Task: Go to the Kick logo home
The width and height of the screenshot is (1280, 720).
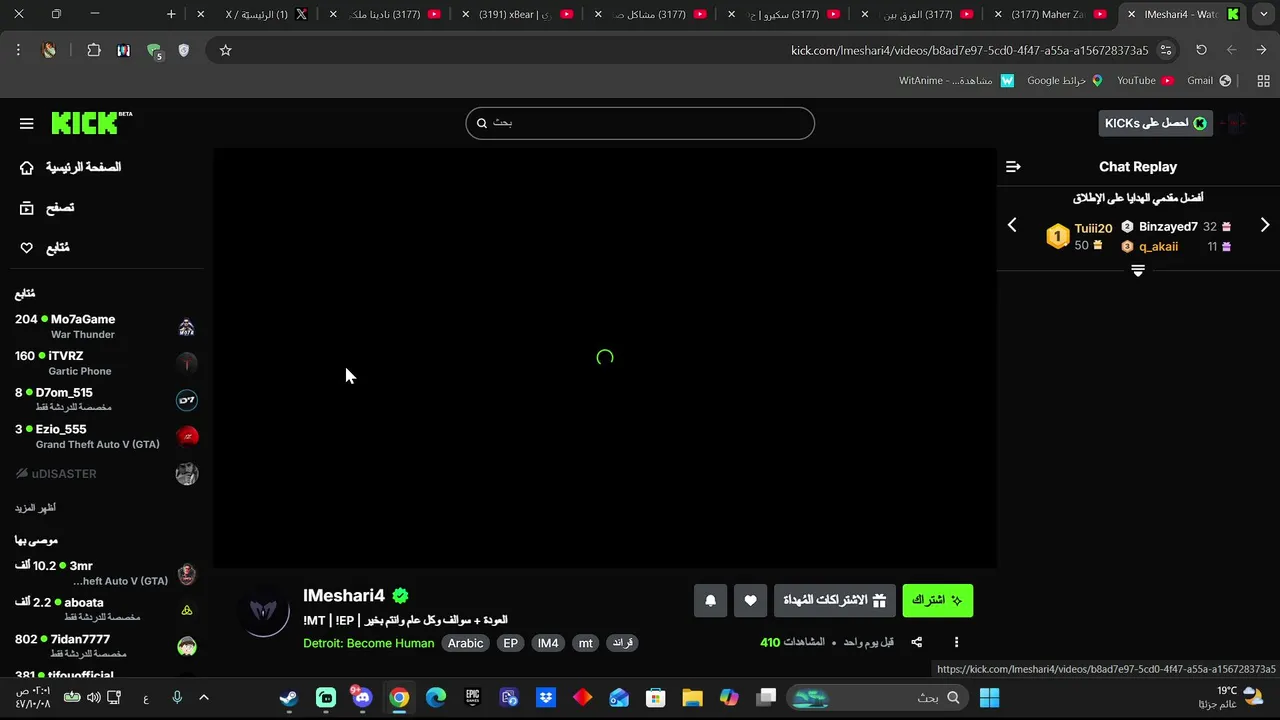Action: click(91, 122)
